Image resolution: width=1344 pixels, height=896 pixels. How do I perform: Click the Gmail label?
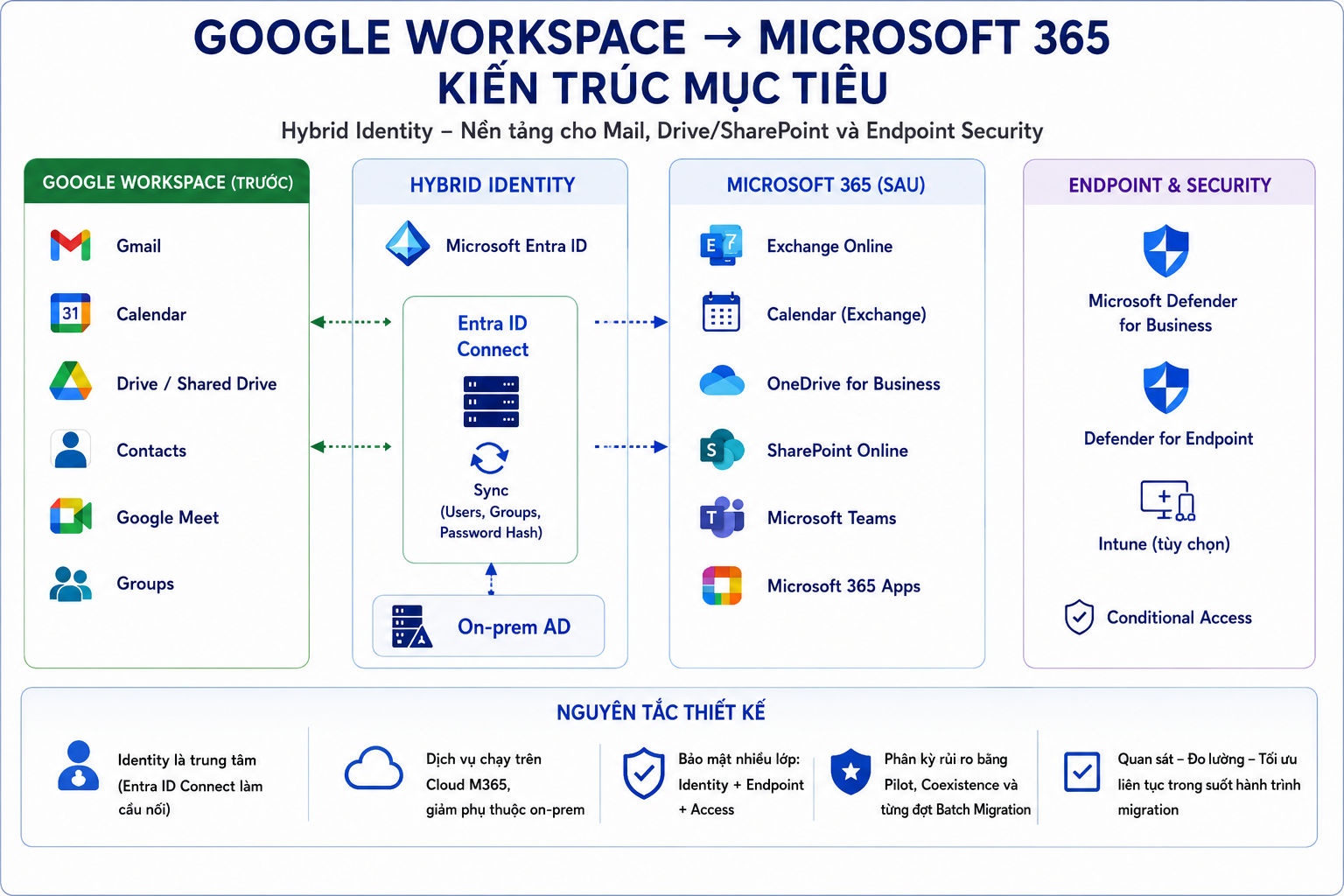[x=138, y=246]
